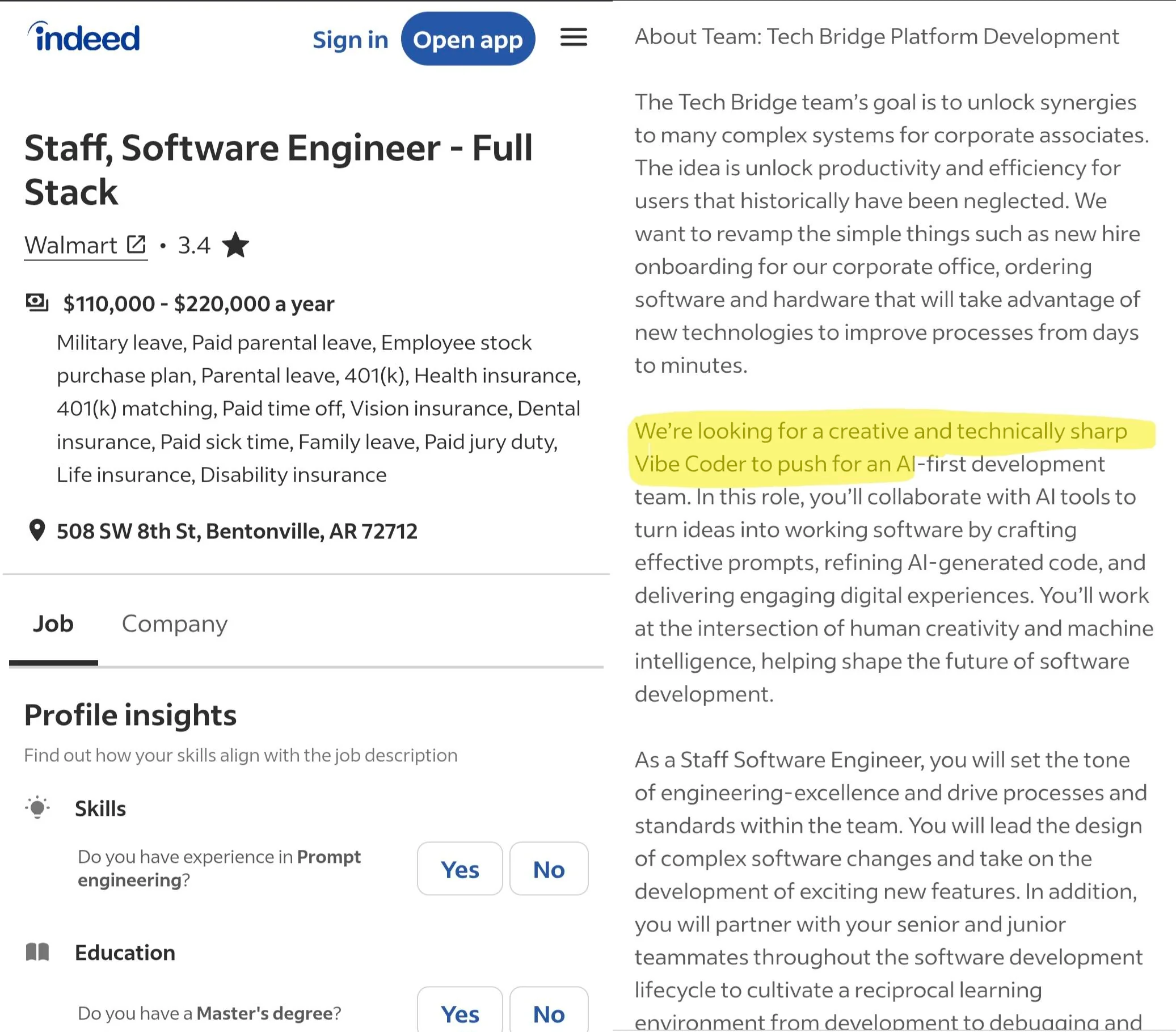Click the Education book icon
The width and height of the screenshot is (1176, 1032).
click(37, 953)
